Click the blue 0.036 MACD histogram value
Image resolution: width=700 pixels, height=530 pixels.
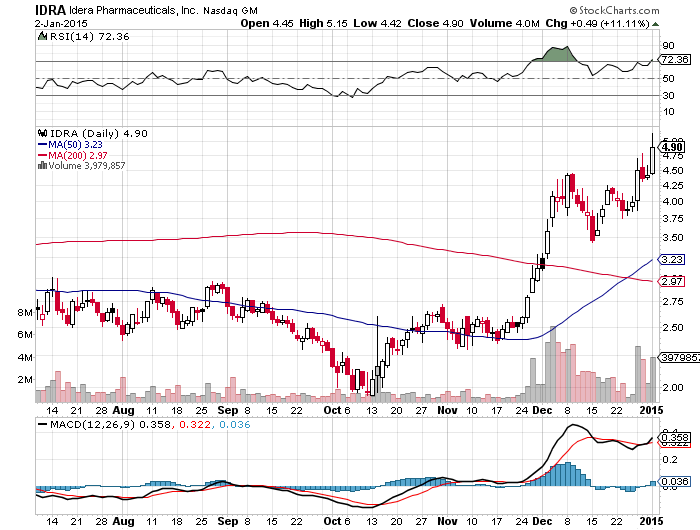point(234,424)
